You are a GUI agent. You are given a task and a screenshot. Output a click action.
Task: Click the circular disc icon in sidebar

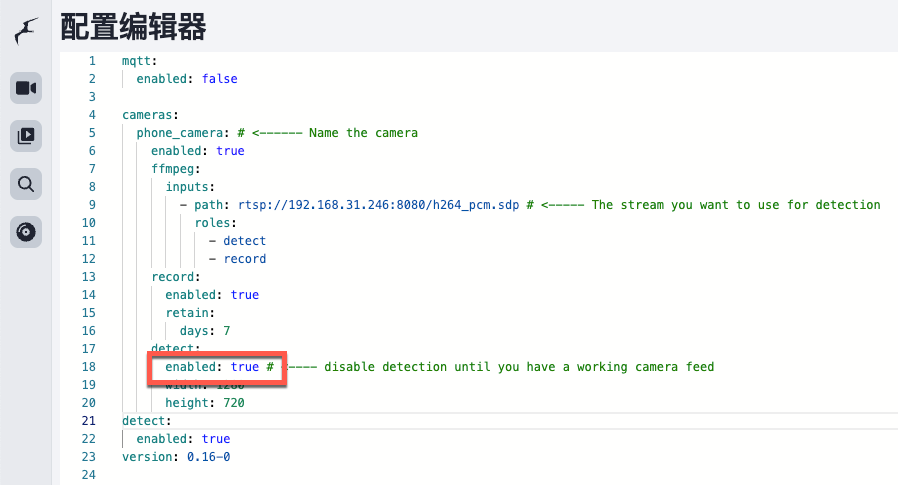27,232
